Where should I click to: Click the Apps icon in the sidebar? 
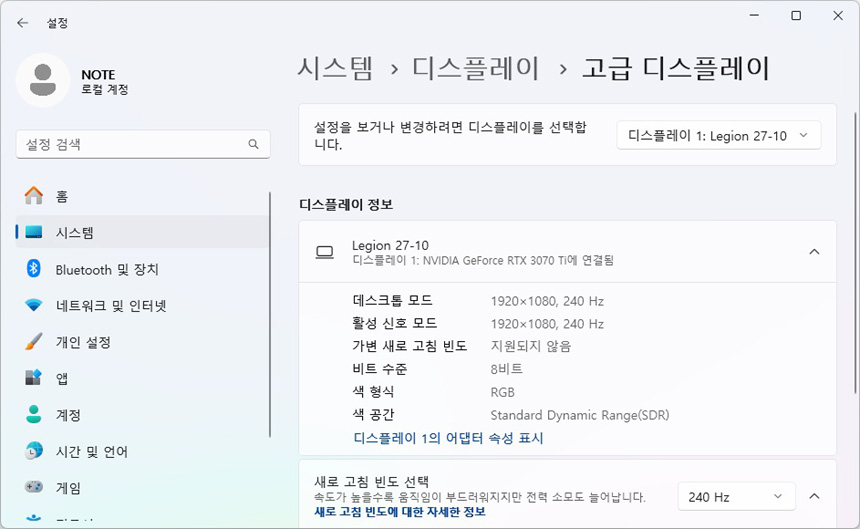coord(34,378)
